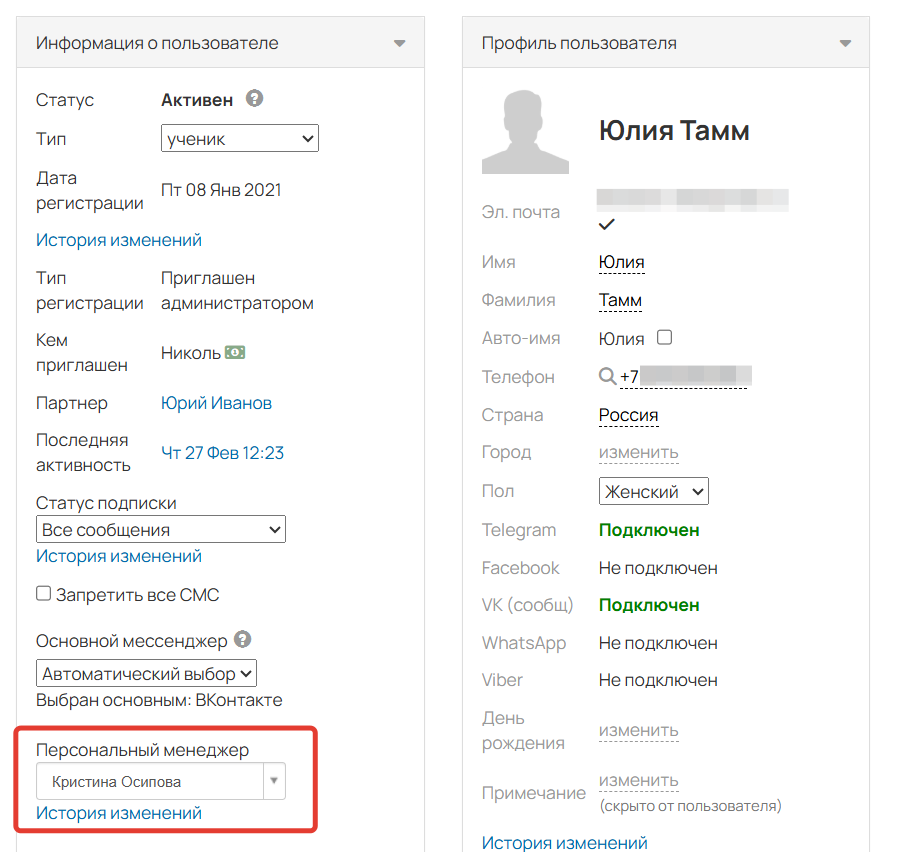Open the Тип dropdown showing ученик

tap(239, 139)
